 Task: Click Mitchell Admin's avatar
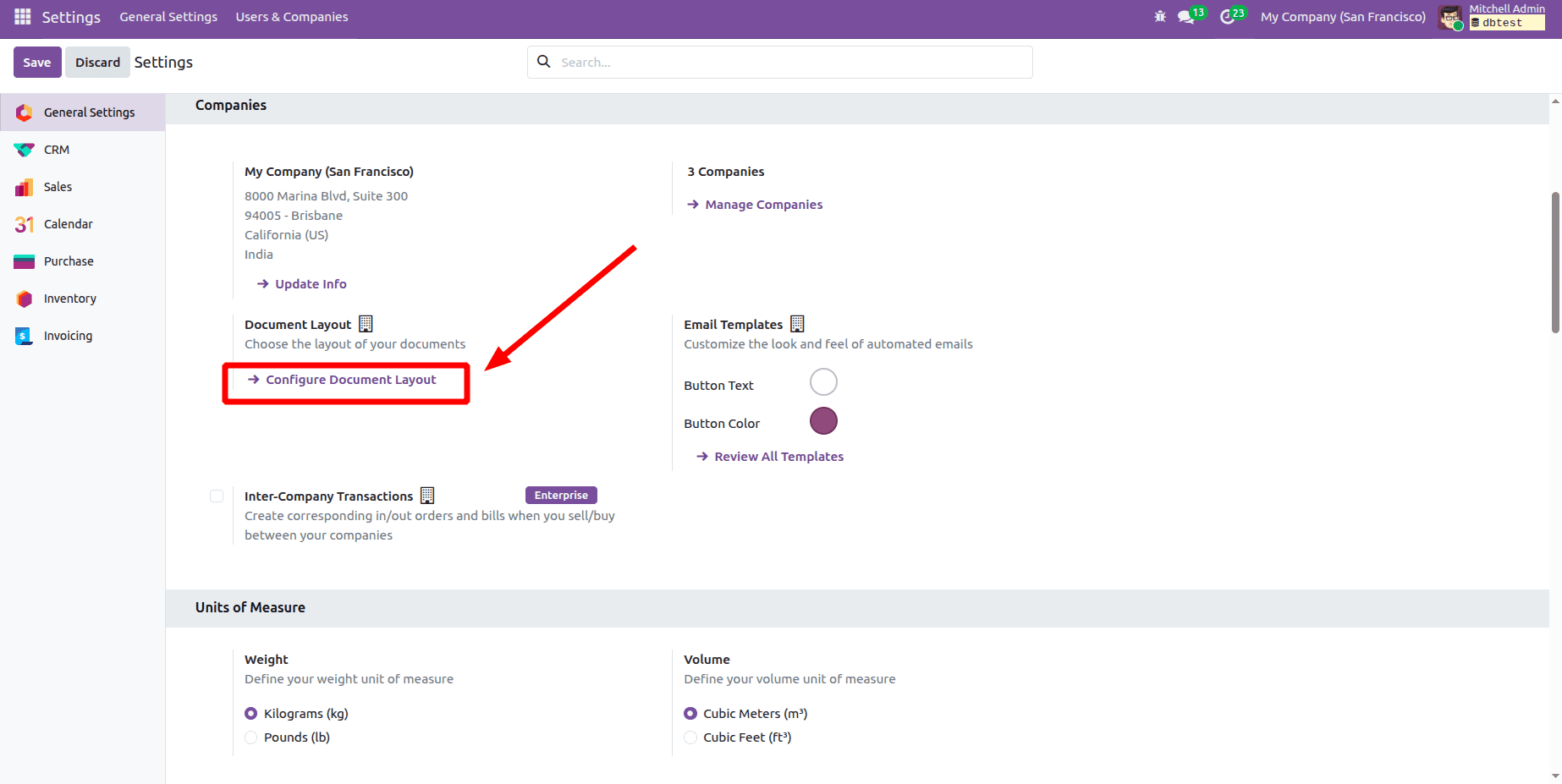click(x=1450, y=17)
